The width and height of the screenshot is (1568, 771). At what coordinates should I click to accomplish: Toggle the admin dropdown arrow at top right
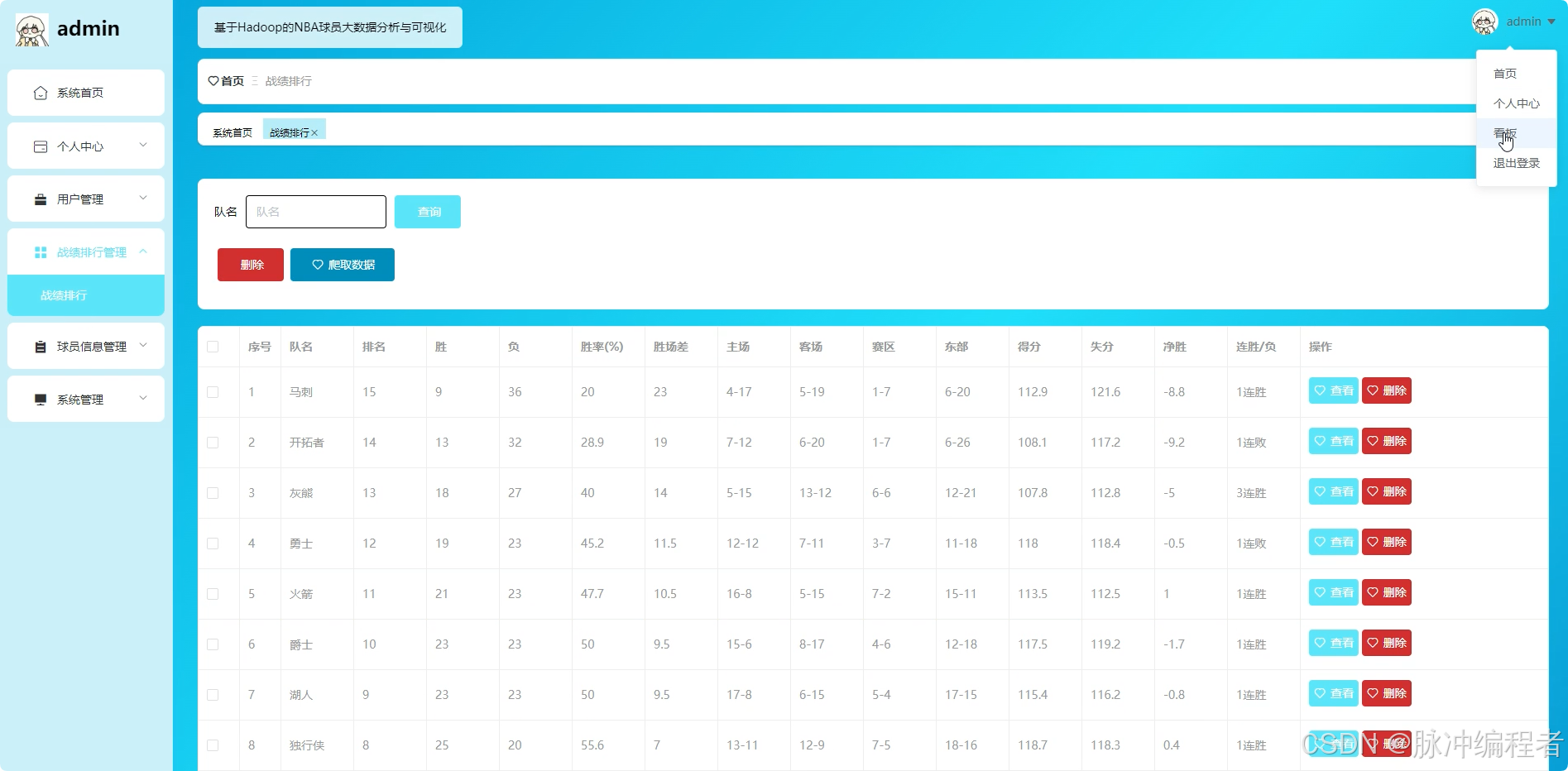pos(1551,22)
